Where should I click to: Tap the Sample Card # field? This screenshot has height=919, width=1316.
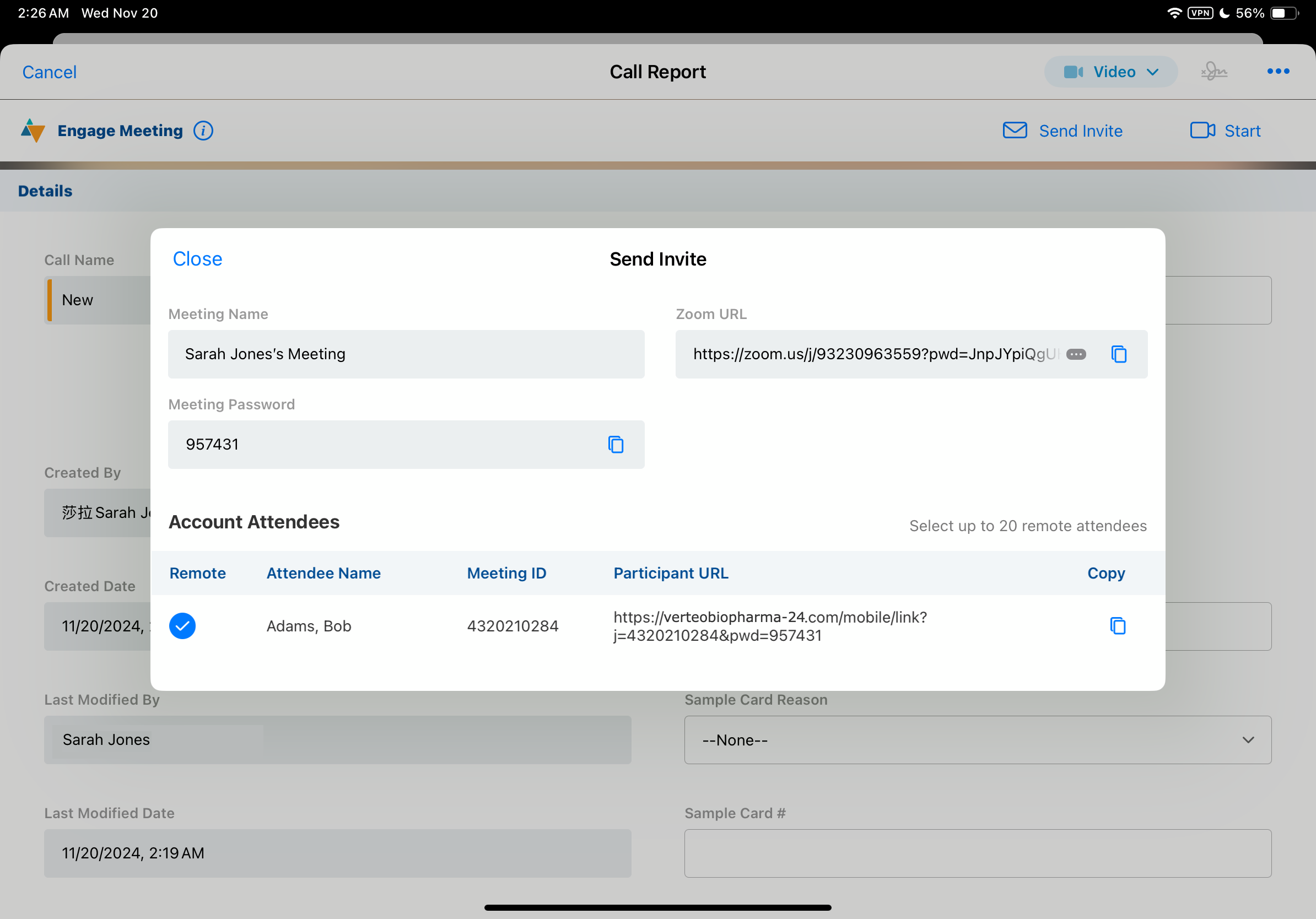977,853
